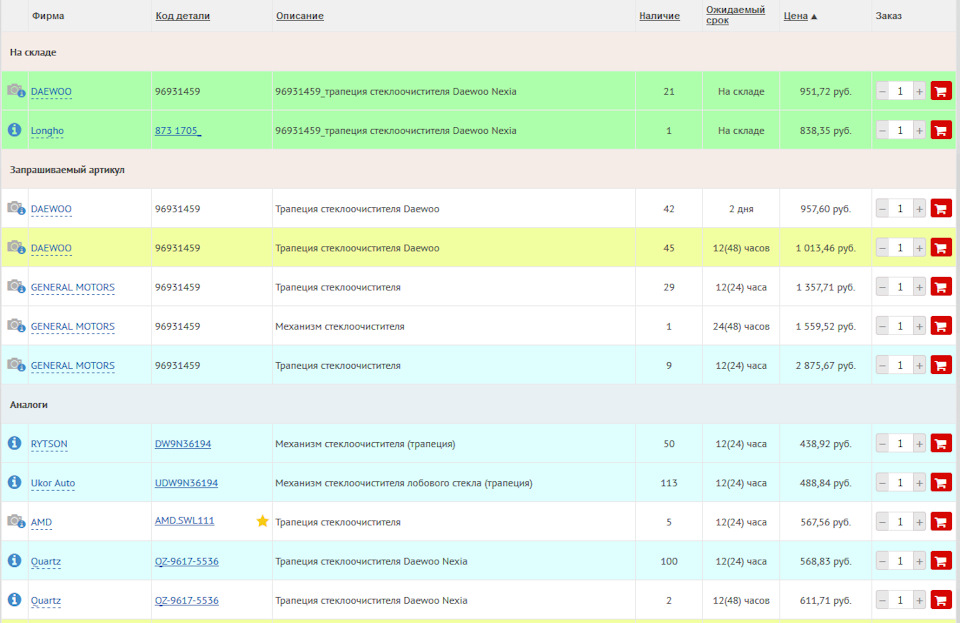Add the Quartz 611,71 руб. item to cart

(x=941, y=600)
